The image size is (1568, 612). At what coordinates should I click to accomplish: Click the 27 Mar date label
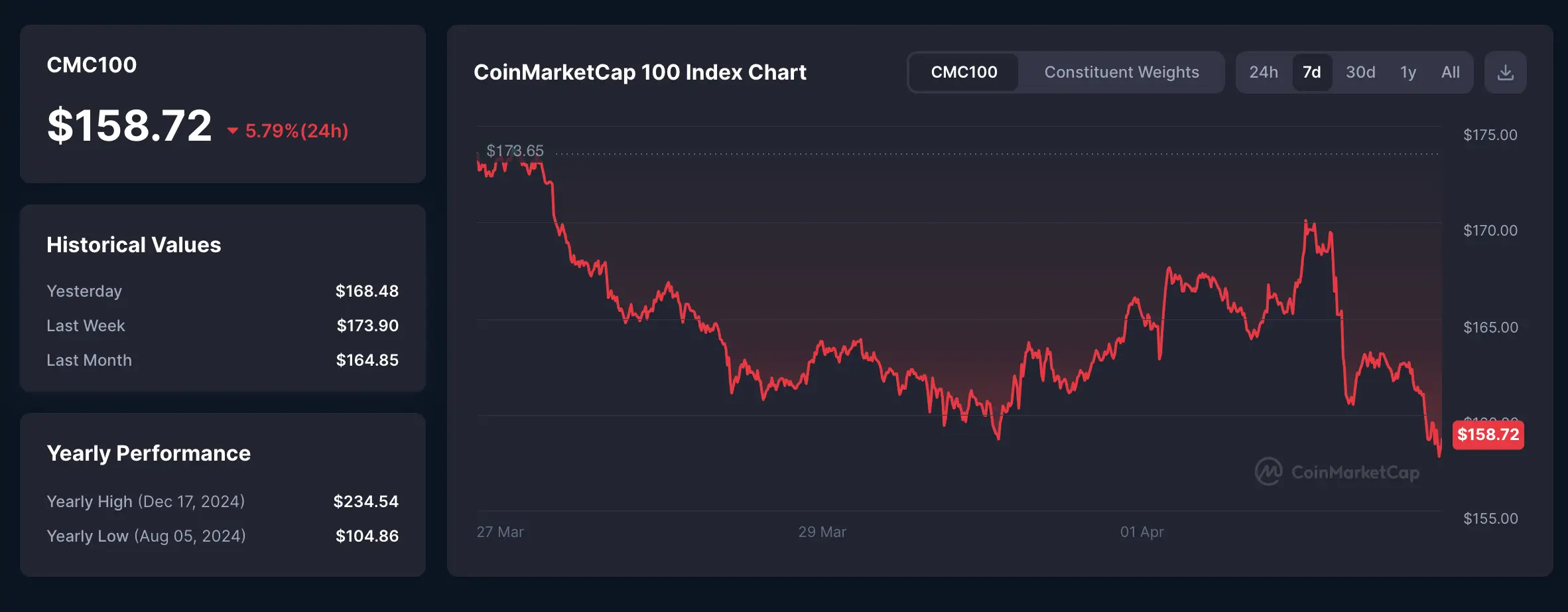tap(500, 532)
